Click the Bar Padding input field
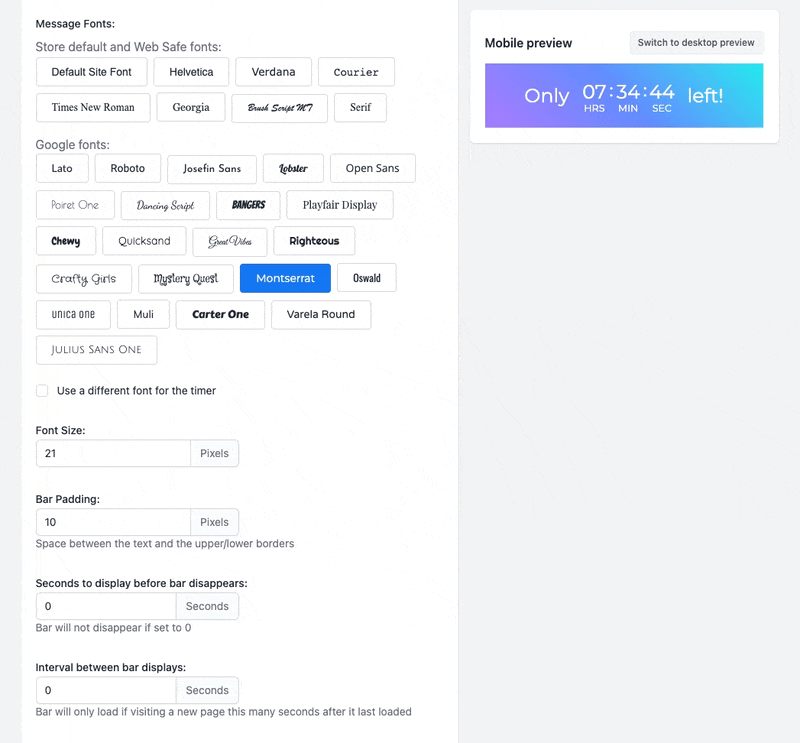The image size is (800, 743). pos(113,522)
